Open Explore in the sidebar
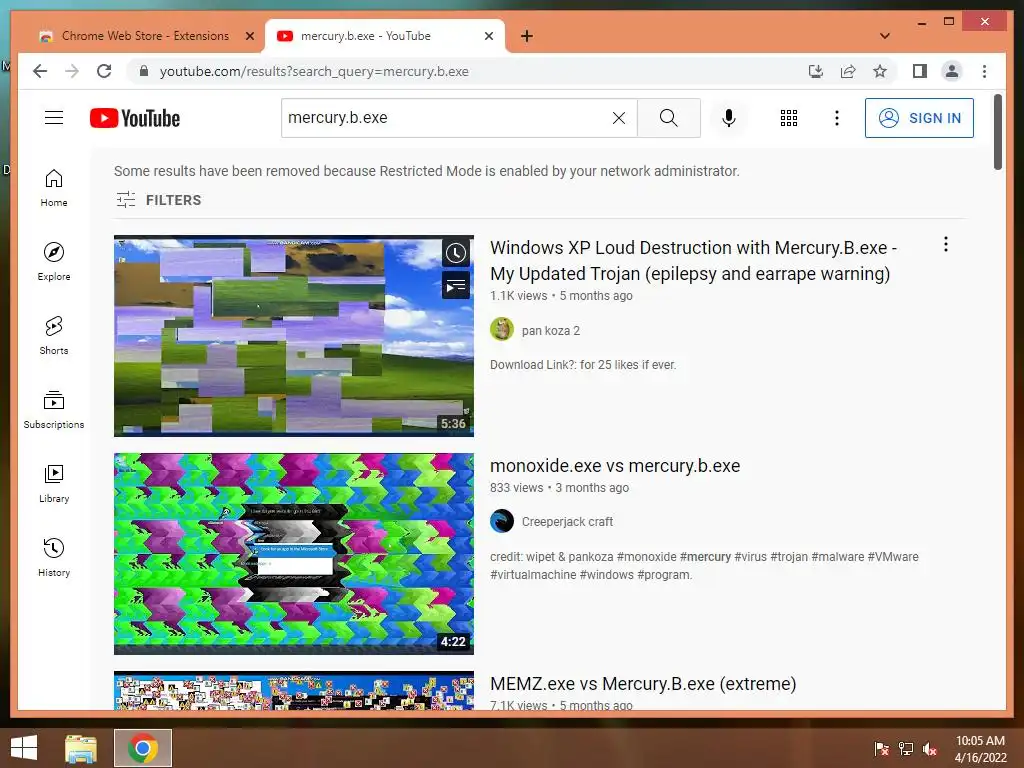This screenshot has width=1024, height=768. (54, 261)
